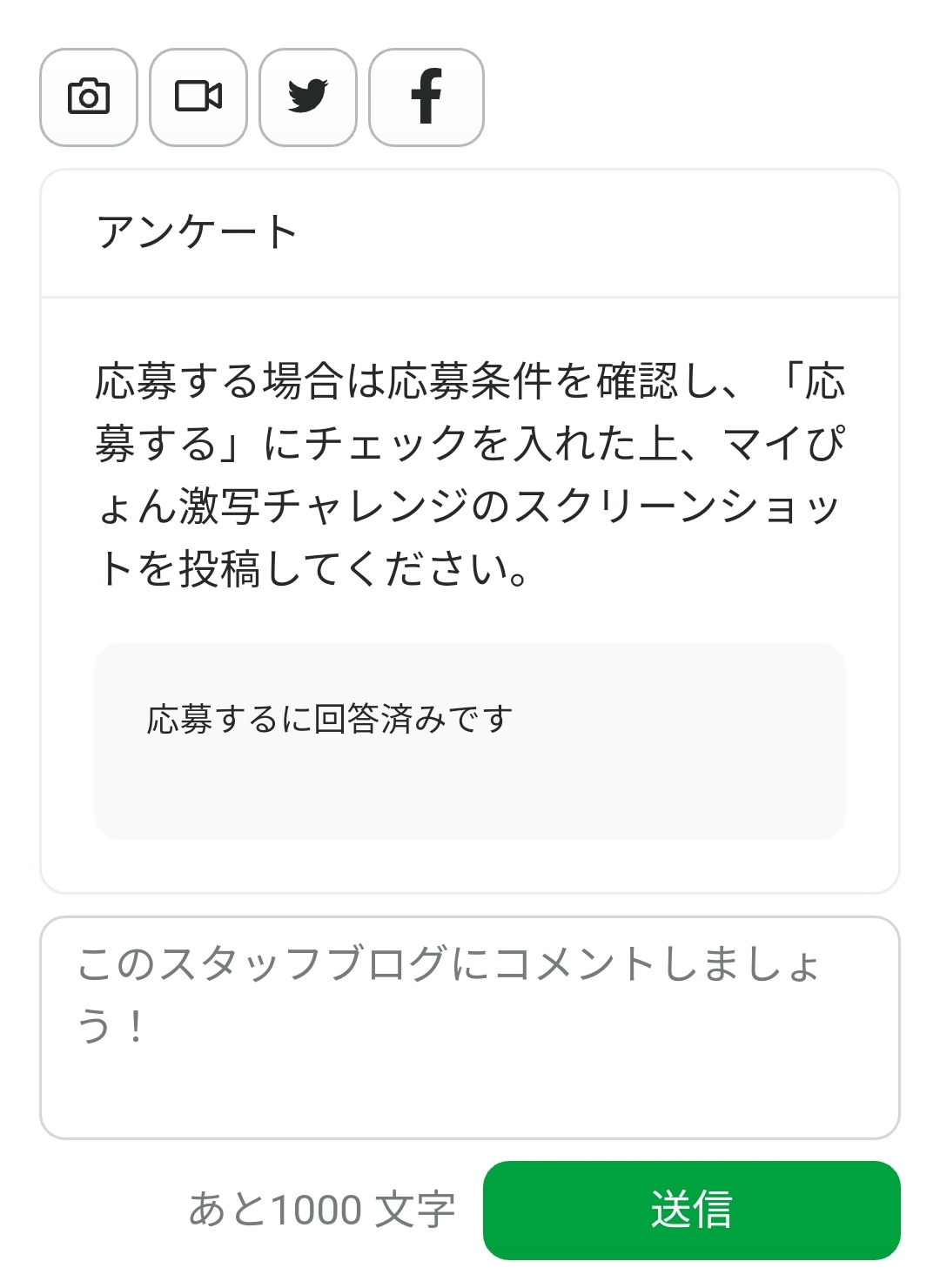The image size is (940, 1288).
Task: Click the remaining characters label beside 送信
Action: 322,1210
